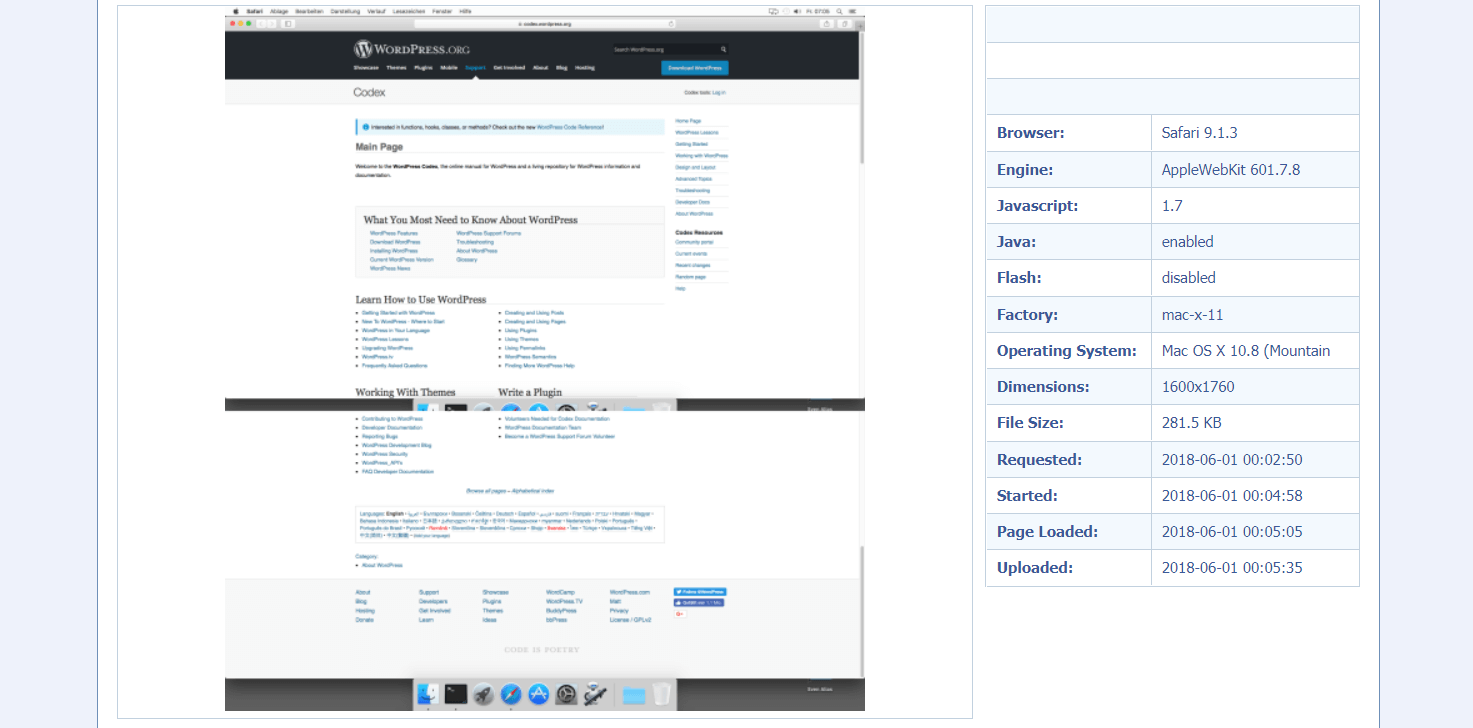Viewport: 1473px width, 728px height.
Task: Select Showcase in the WordPress top navigation
Action: 366,68
